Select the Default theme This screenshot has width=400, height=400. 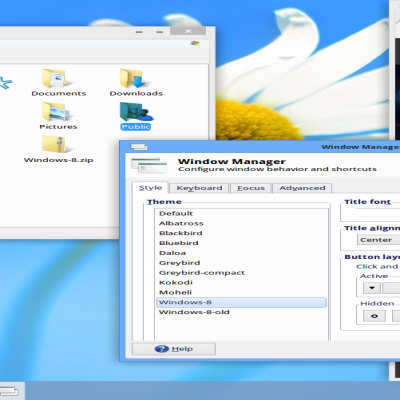241,213
